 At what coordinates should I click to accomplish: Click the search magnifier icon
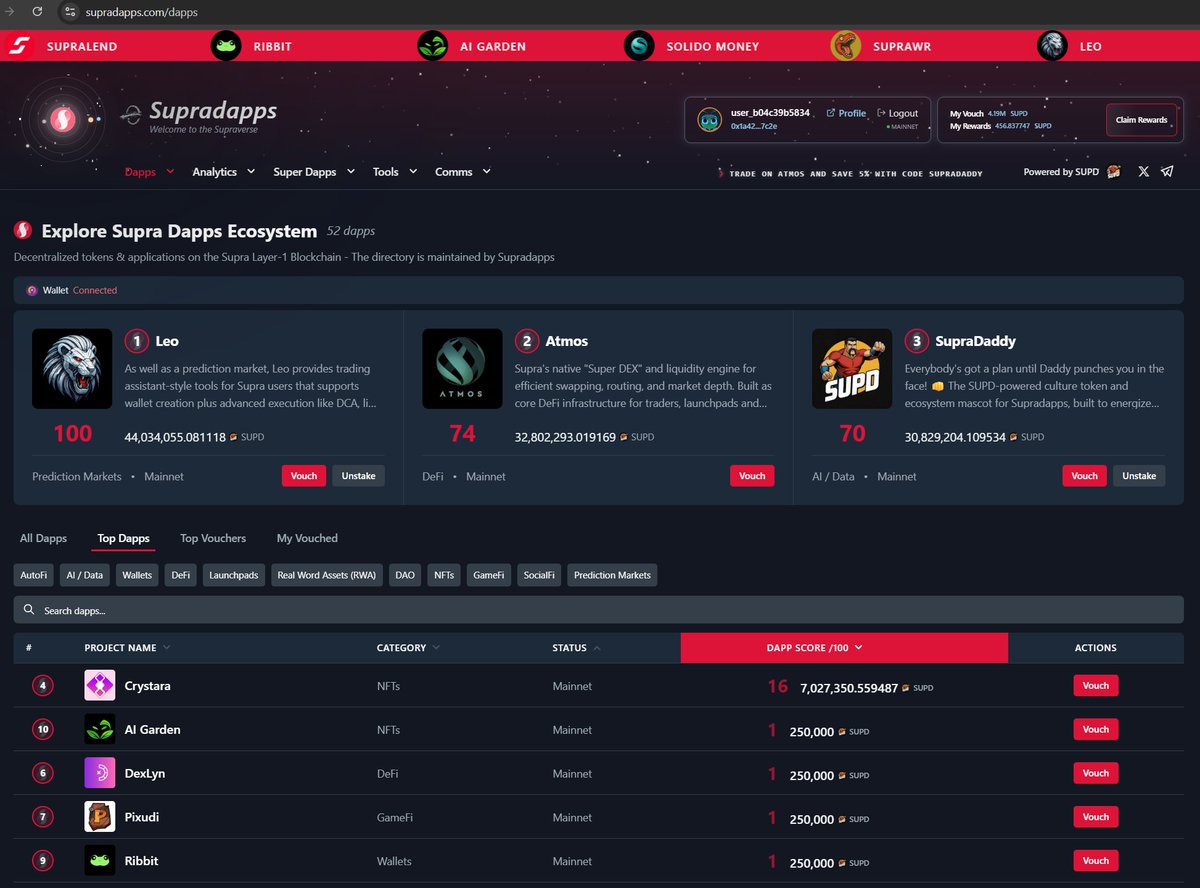pyautogui.click(x=29, y=610)
